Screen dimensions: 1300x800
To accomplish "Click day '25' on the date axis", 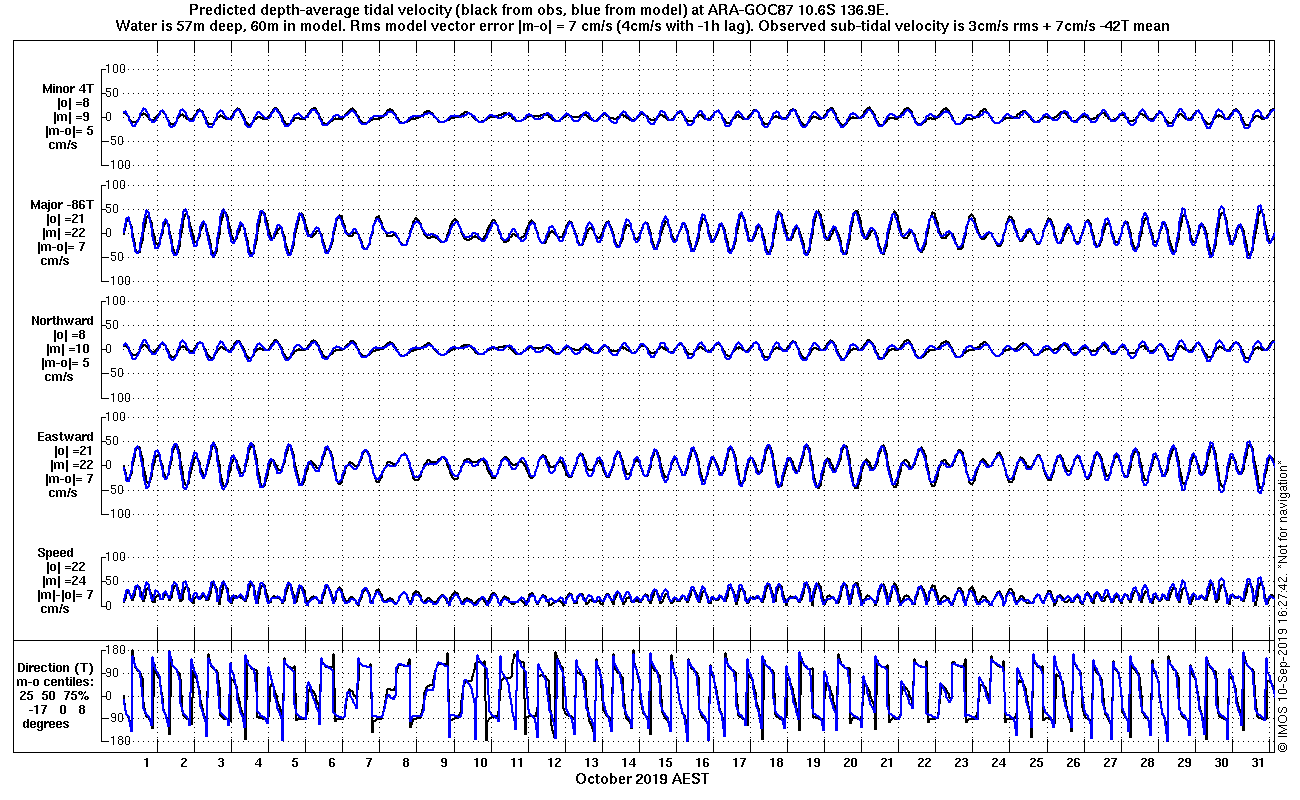I will 1035,763.
